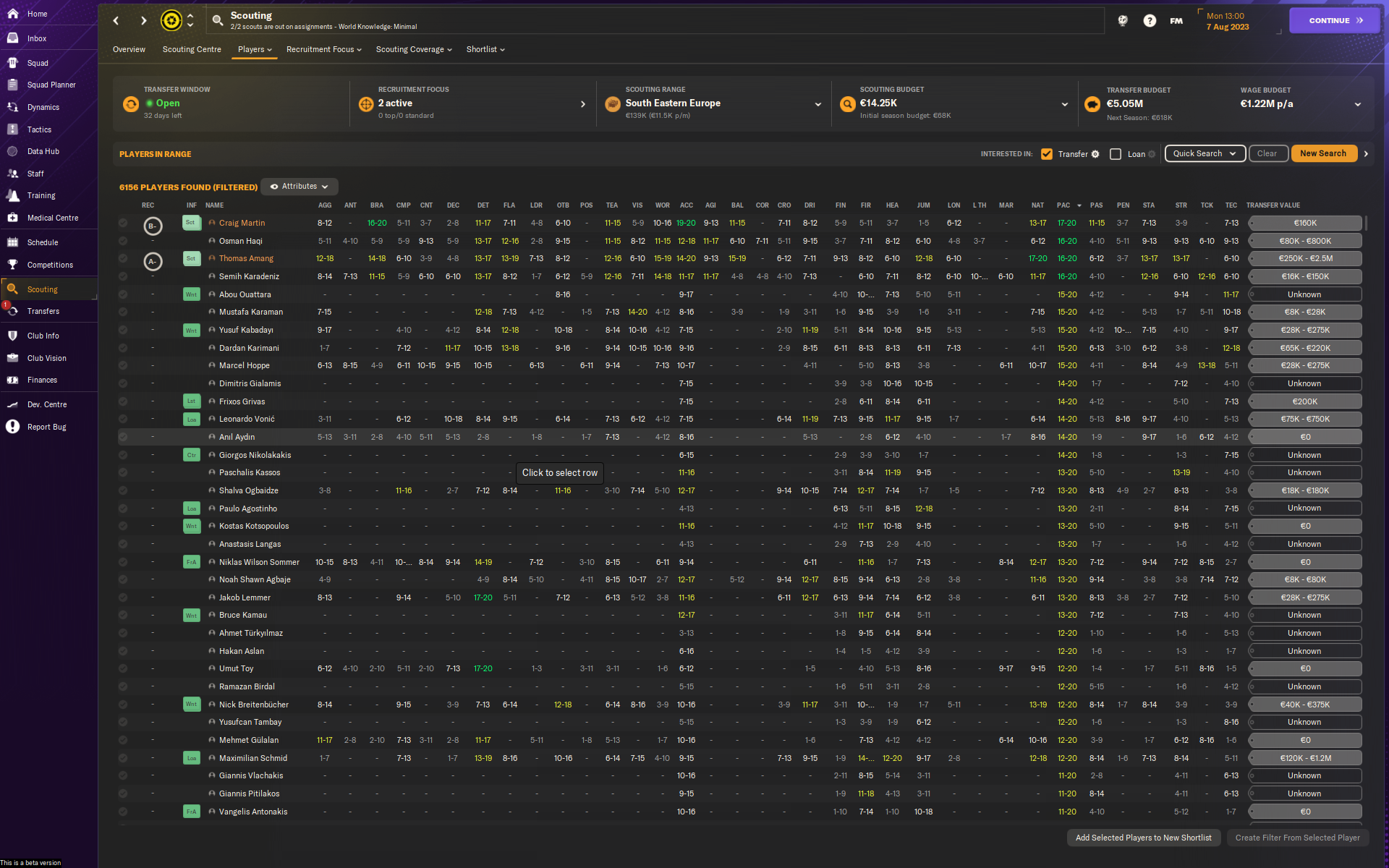Toggle the Loan checkbox filter
The image size is (1389, 868).
[1114, 153]
